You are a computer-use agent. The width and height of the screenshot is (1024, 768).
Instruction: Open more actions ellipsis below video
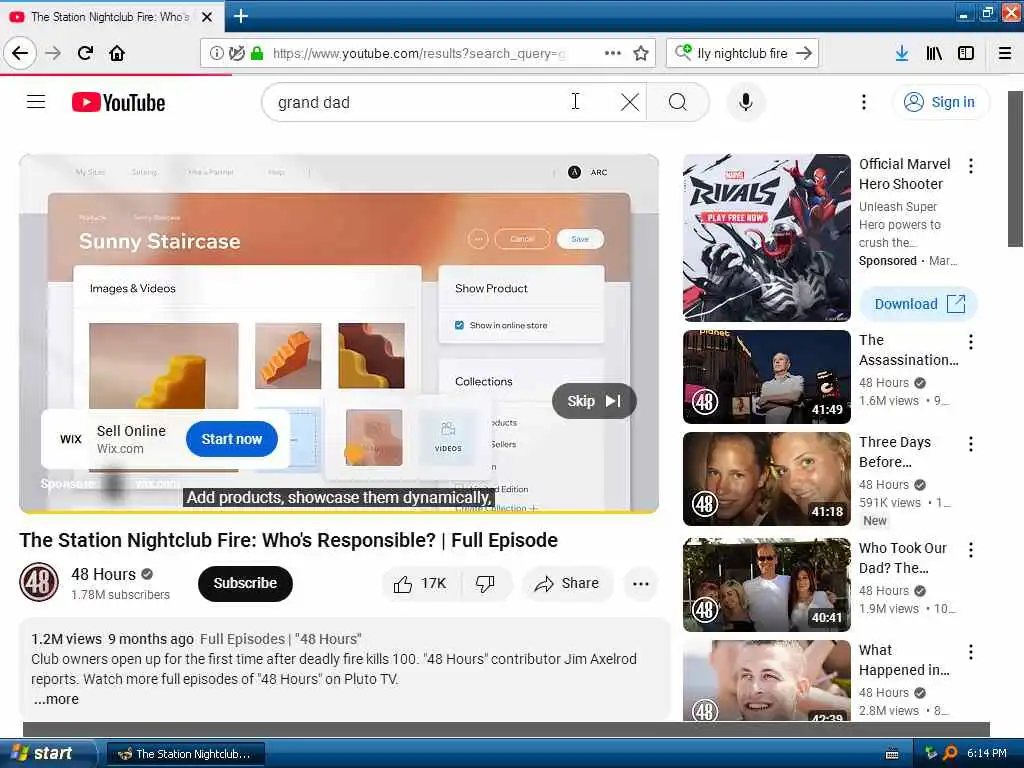[x=641, y=583]
